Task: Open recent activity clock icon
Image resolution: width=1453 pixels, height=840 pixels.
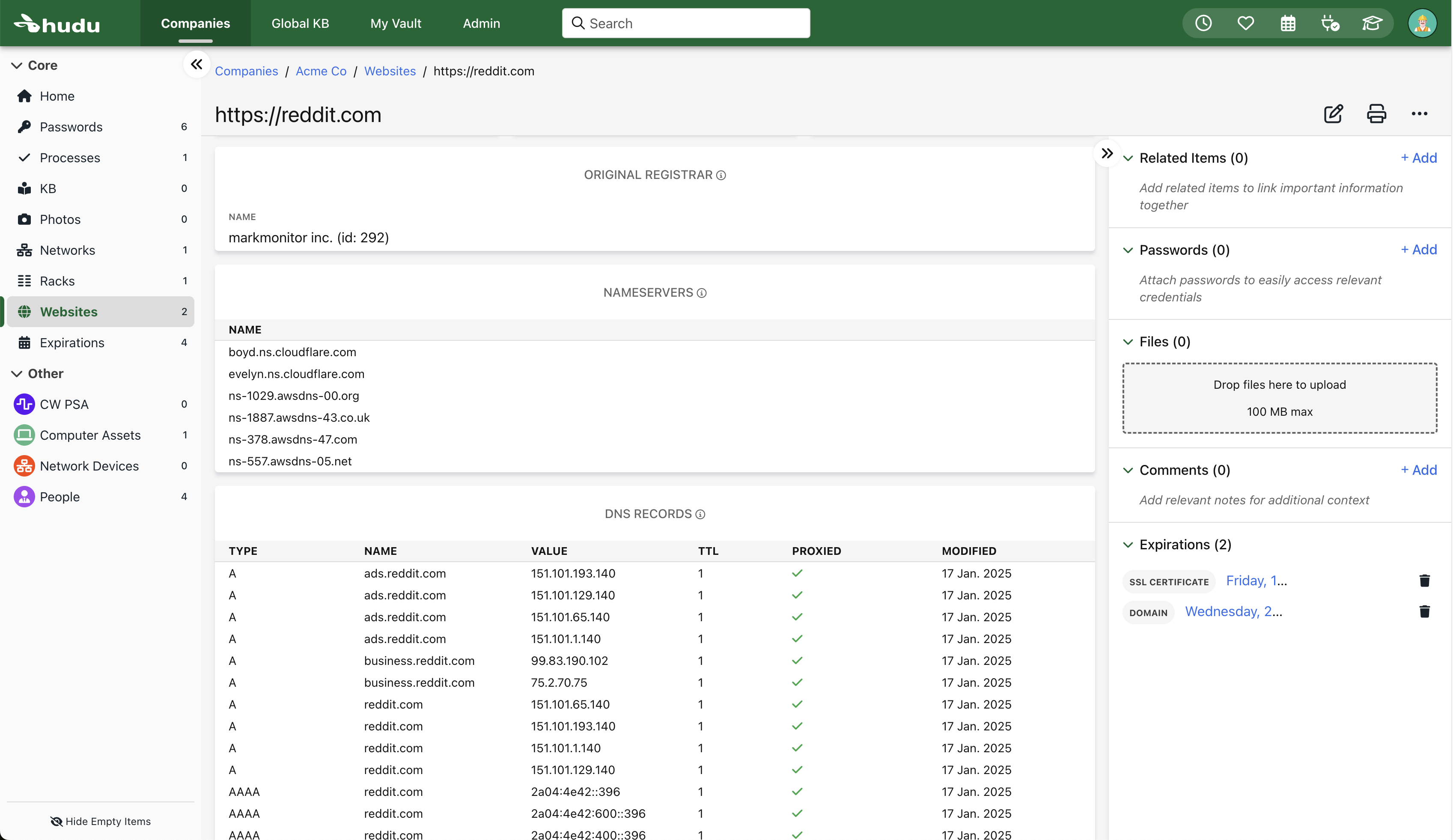Action: click(x=1203, y=23)
